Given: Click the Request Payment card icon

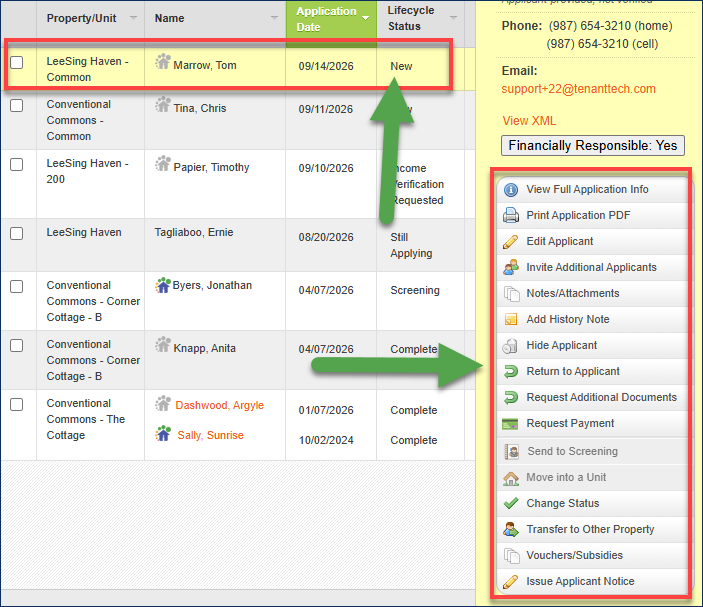Looking at the screenshot, I should click(510, 424).
